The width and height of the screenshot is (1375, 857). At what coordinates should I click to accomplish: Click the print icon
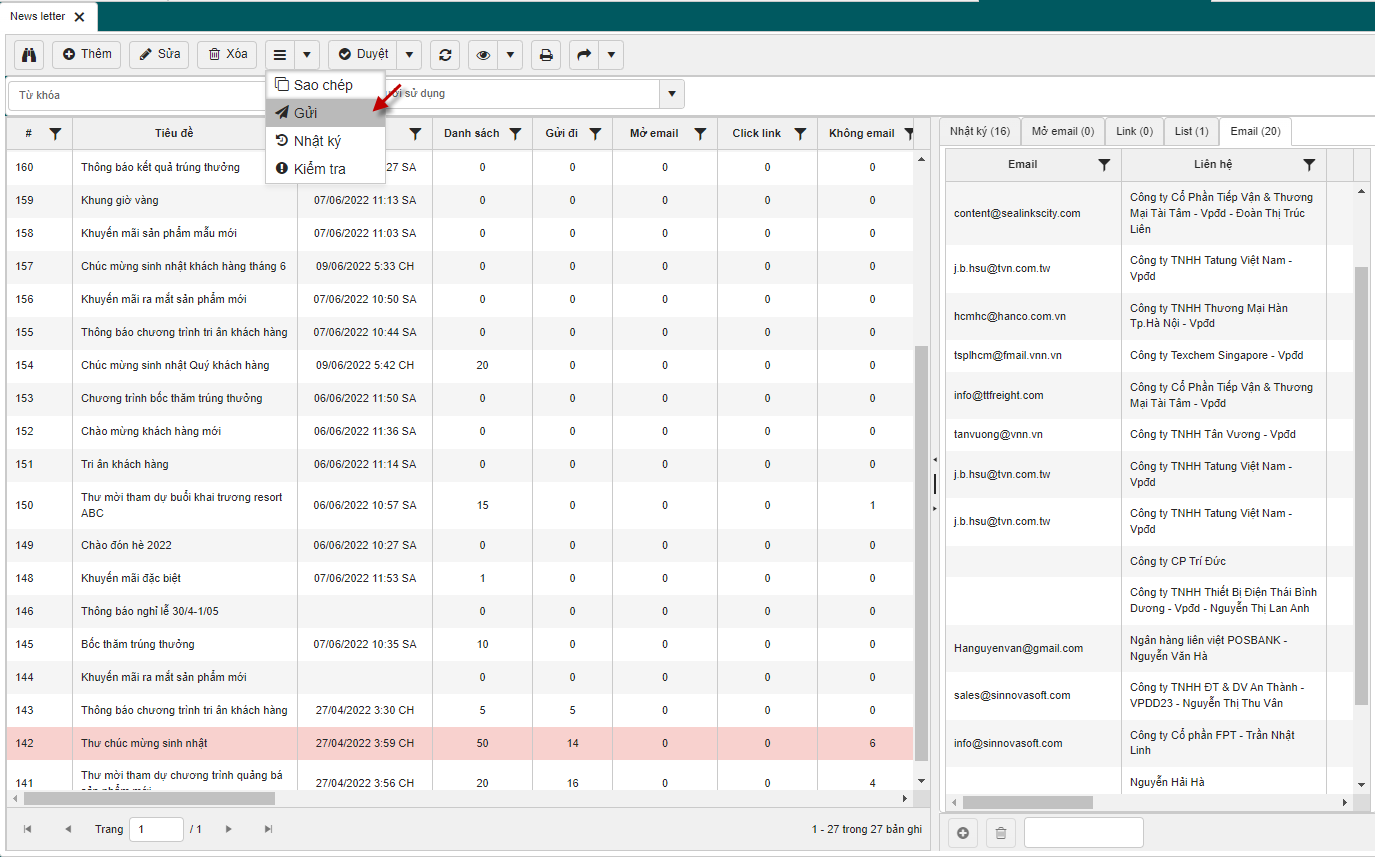(x=546, y=54)
